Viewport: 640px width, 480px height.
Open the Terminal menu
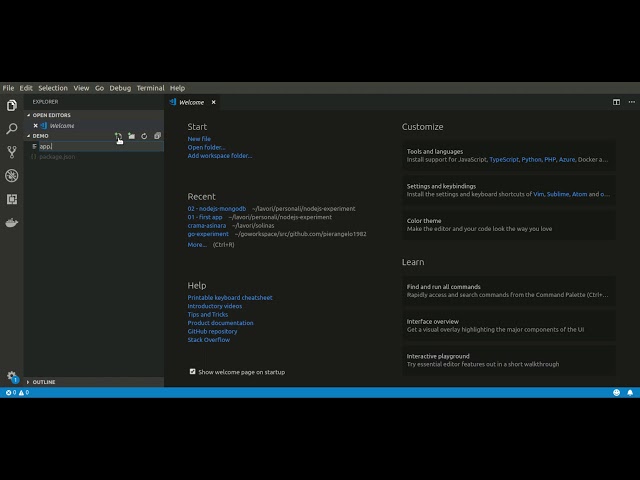[150, 88]
